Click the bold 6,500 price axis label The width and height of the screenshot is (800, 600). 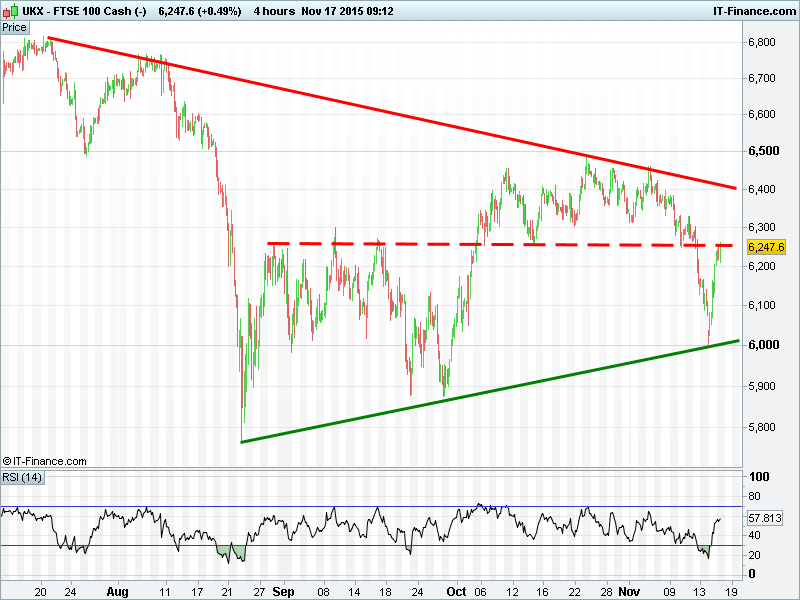point(764,151)
